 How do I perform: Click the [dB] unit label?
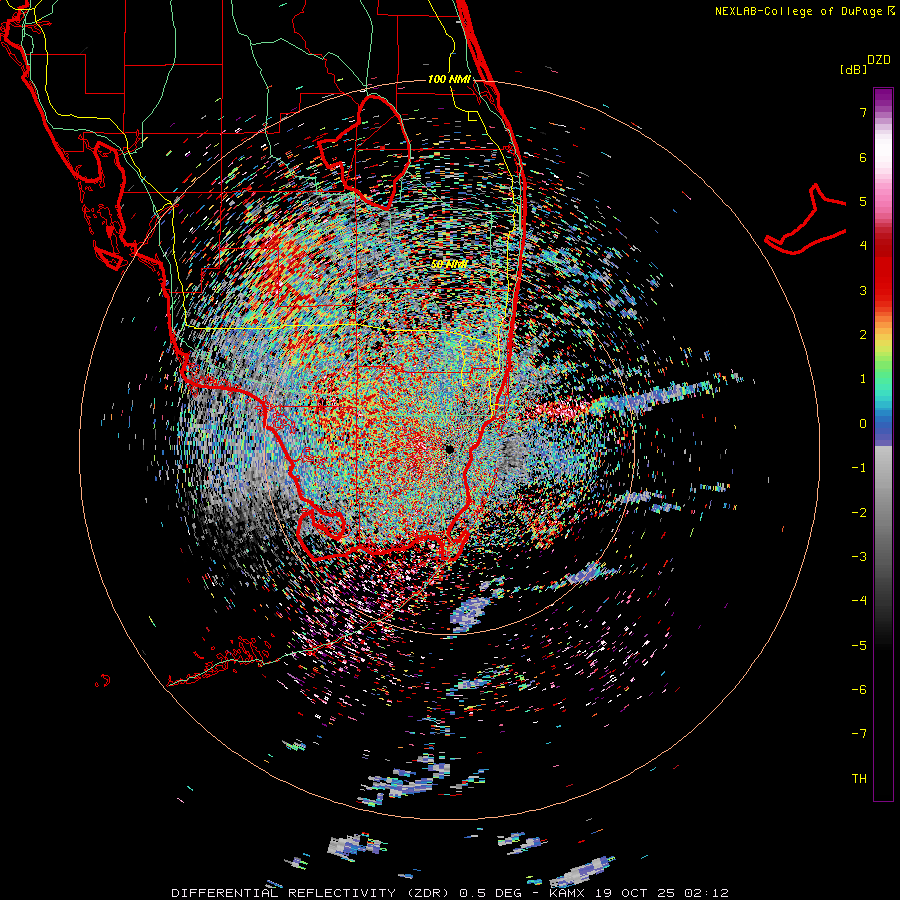853,69
